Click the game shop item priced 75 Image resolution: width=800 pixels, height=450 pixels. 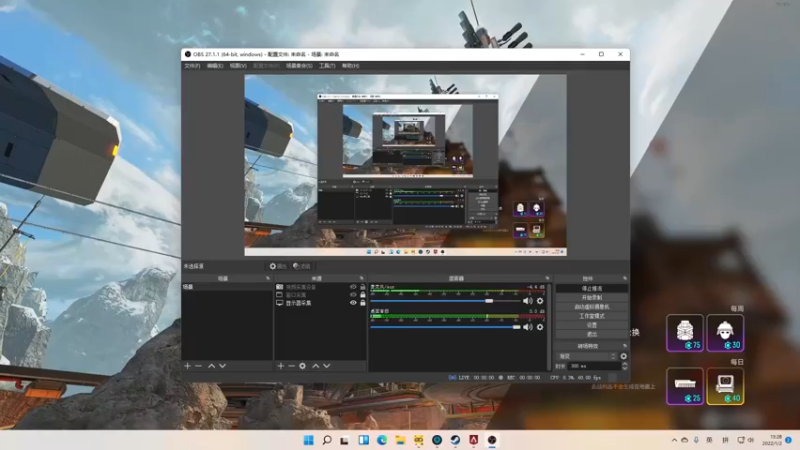(x=685, y=333)
